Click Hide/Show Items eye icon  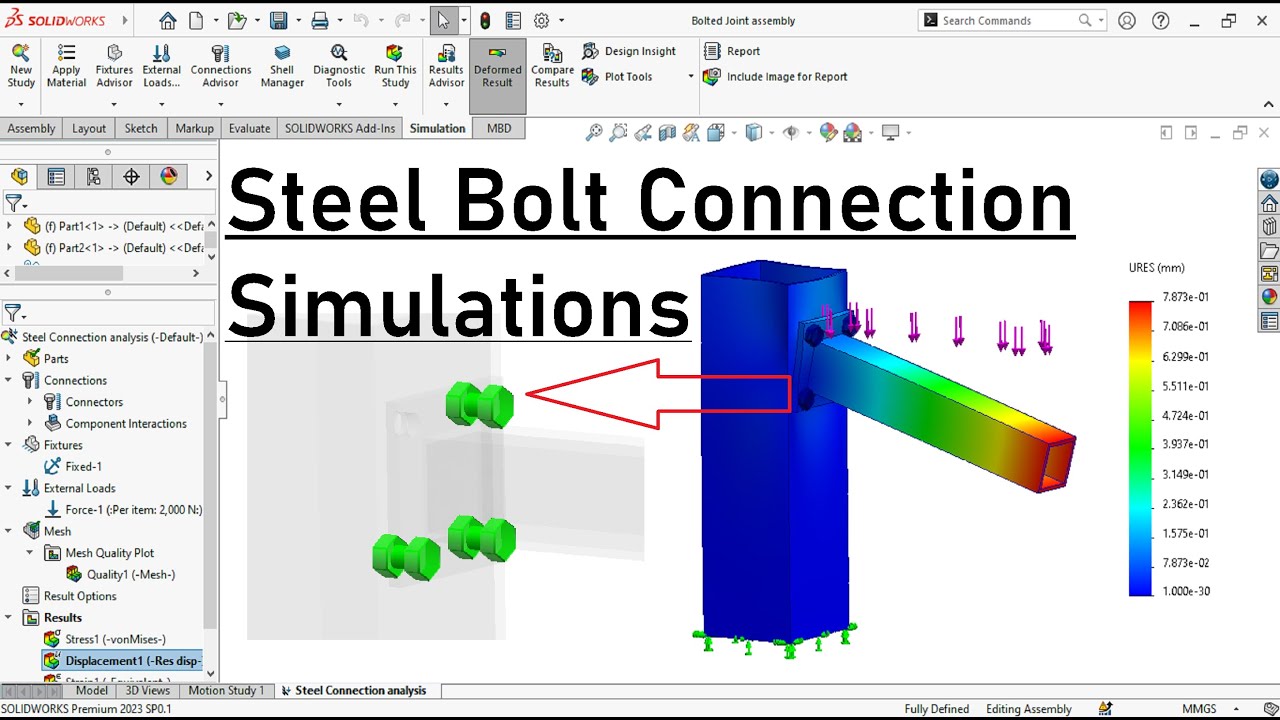coord(791,132)
